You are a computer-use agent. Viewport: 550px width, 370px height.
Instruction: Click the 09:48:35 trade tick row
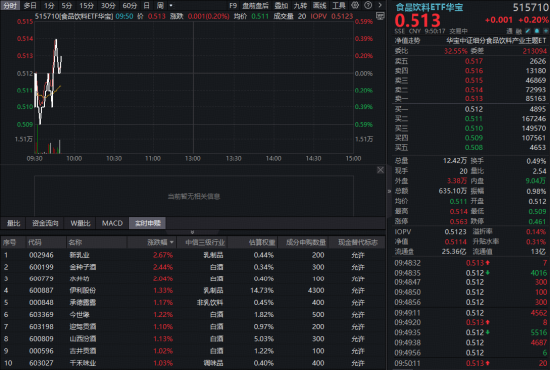(470, 273)
